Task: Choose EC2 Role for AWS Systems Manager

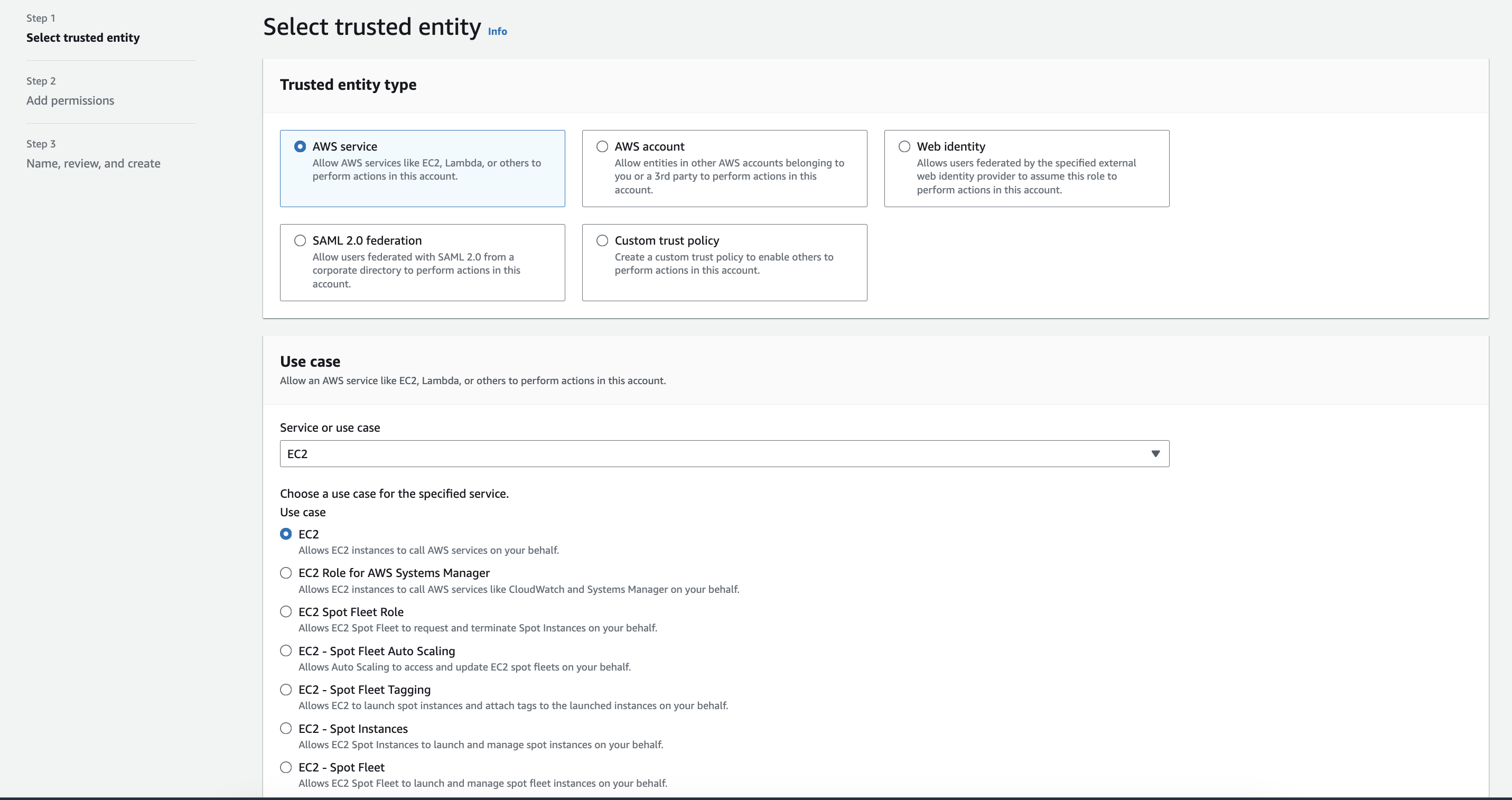Action: [x=286, y=573]
